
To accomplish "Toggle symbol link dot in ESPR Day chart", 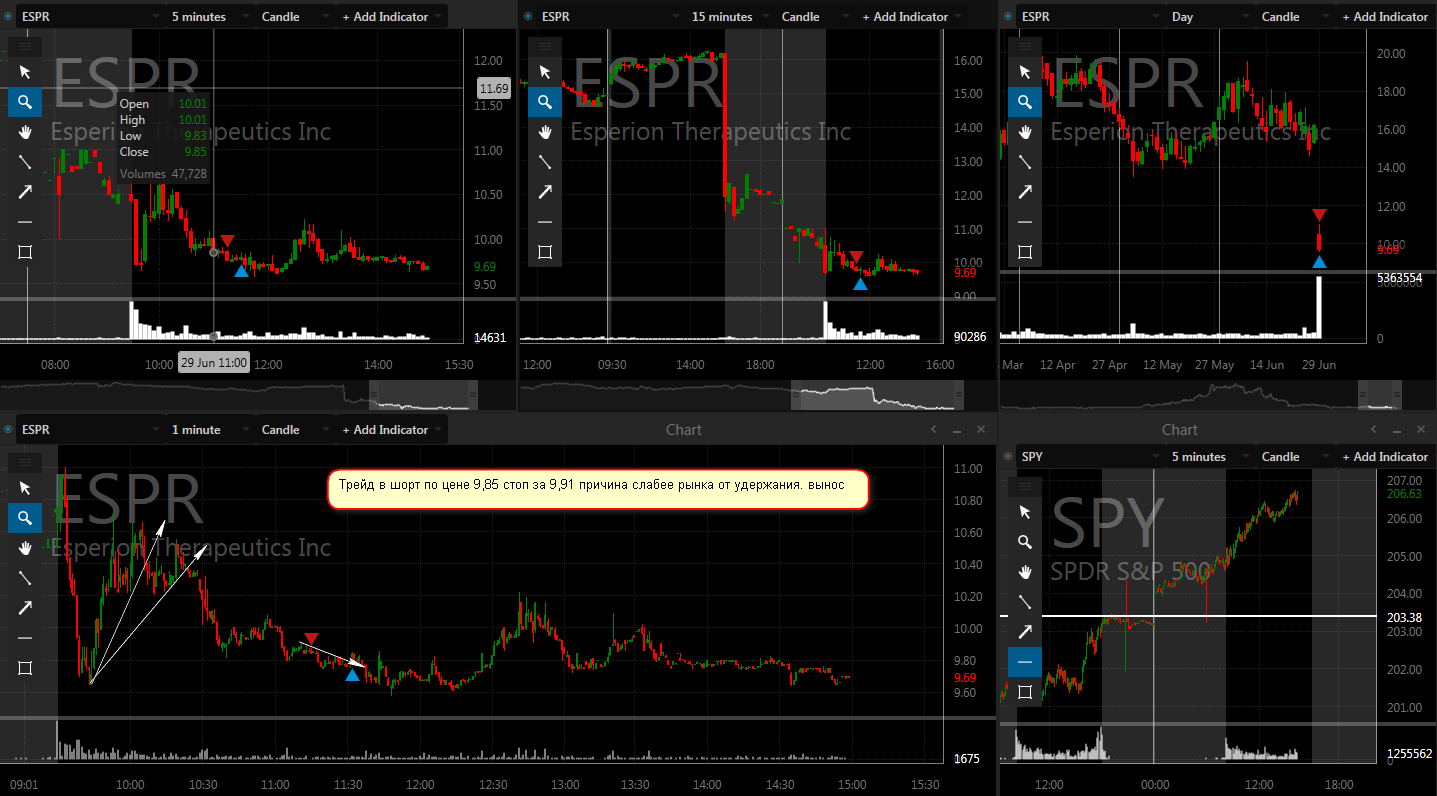I will [x=1007, y=17].
